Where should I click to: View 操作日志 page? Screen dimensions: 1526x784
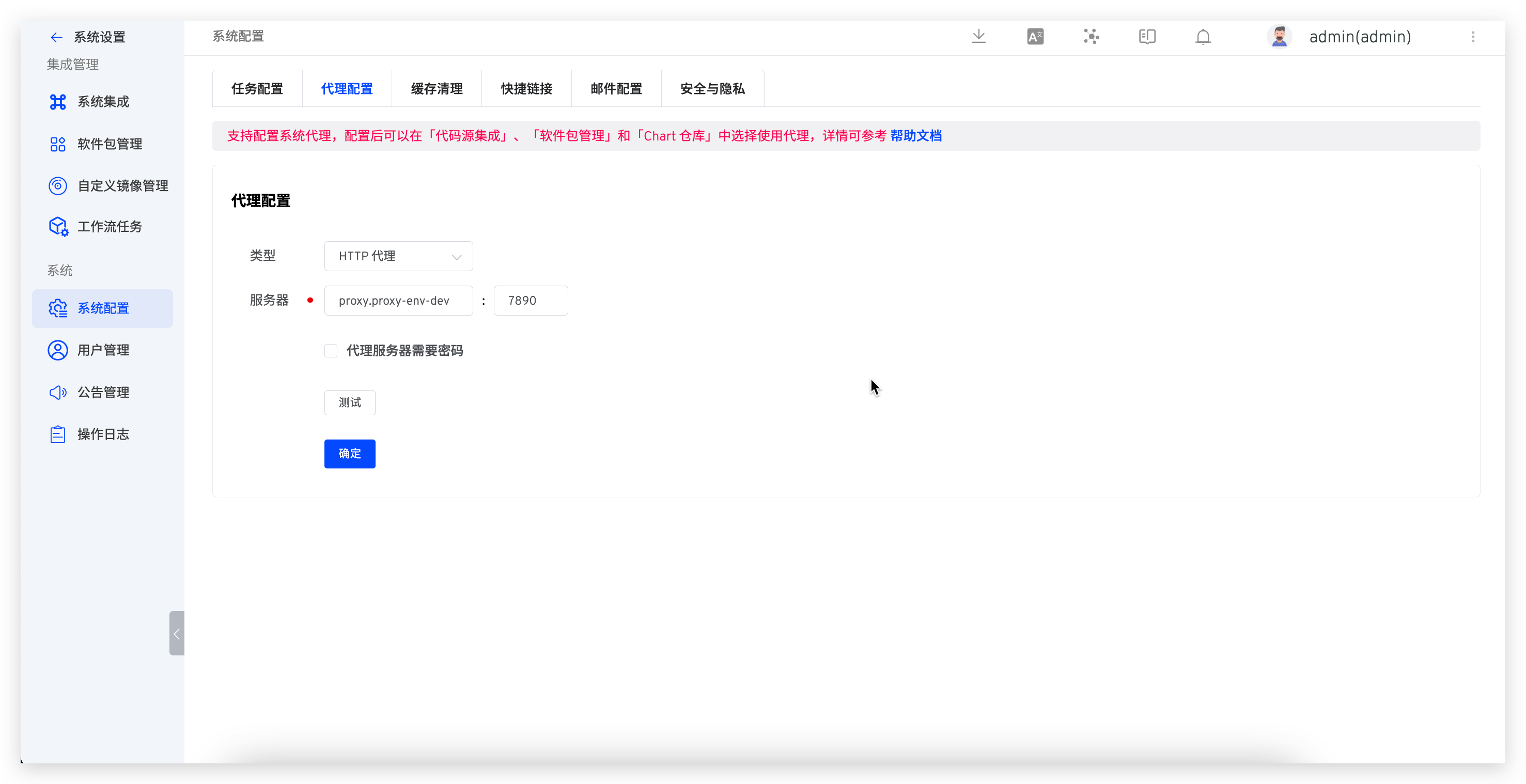(x=102, y=433)
